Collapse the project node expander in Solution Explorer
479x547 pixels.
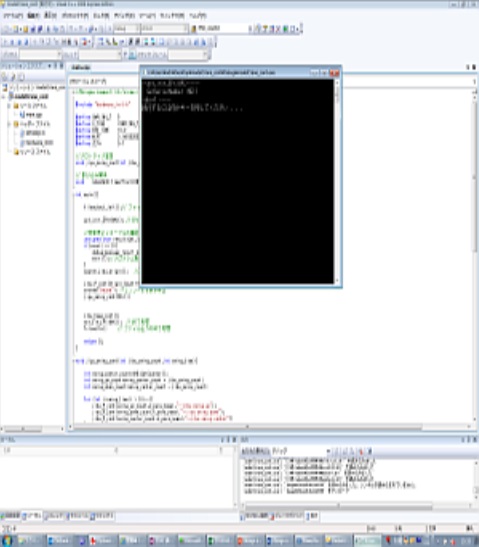(x=4, y=97)
